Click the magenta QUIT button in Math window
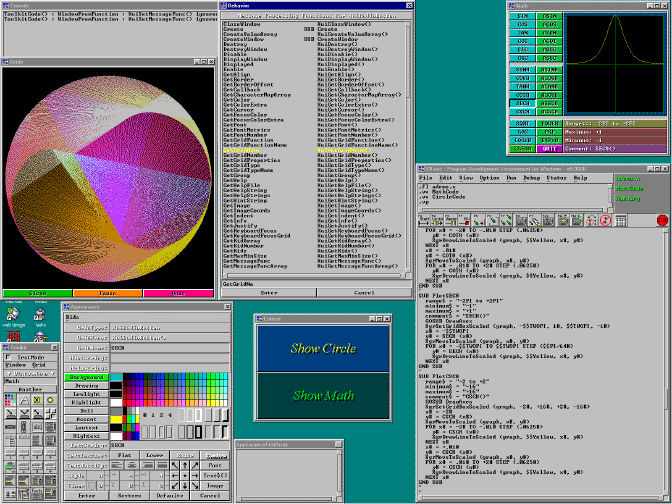 point(549,149)
